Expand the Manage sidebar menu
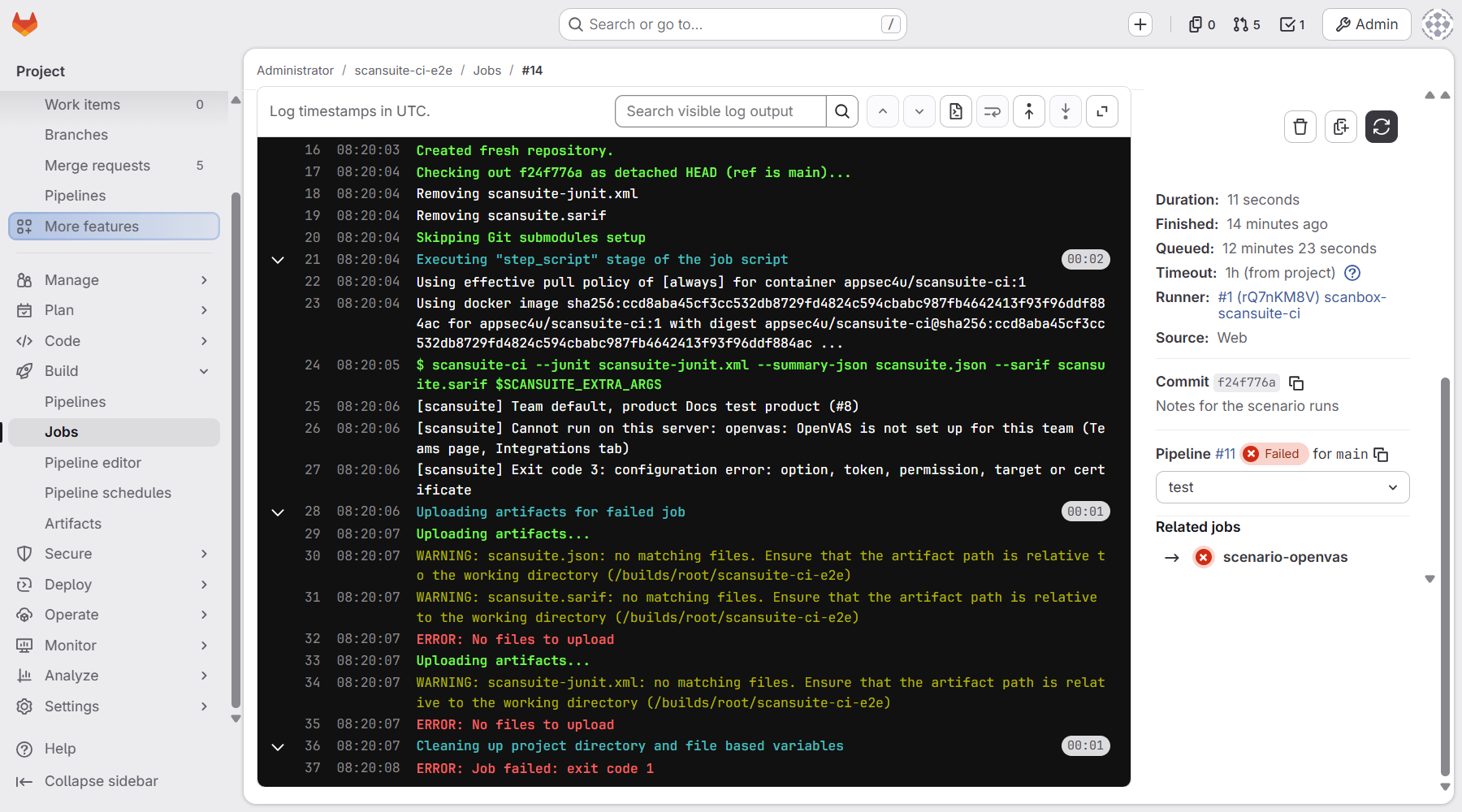Screen dimensions: 1462x812 pos(114,280)
